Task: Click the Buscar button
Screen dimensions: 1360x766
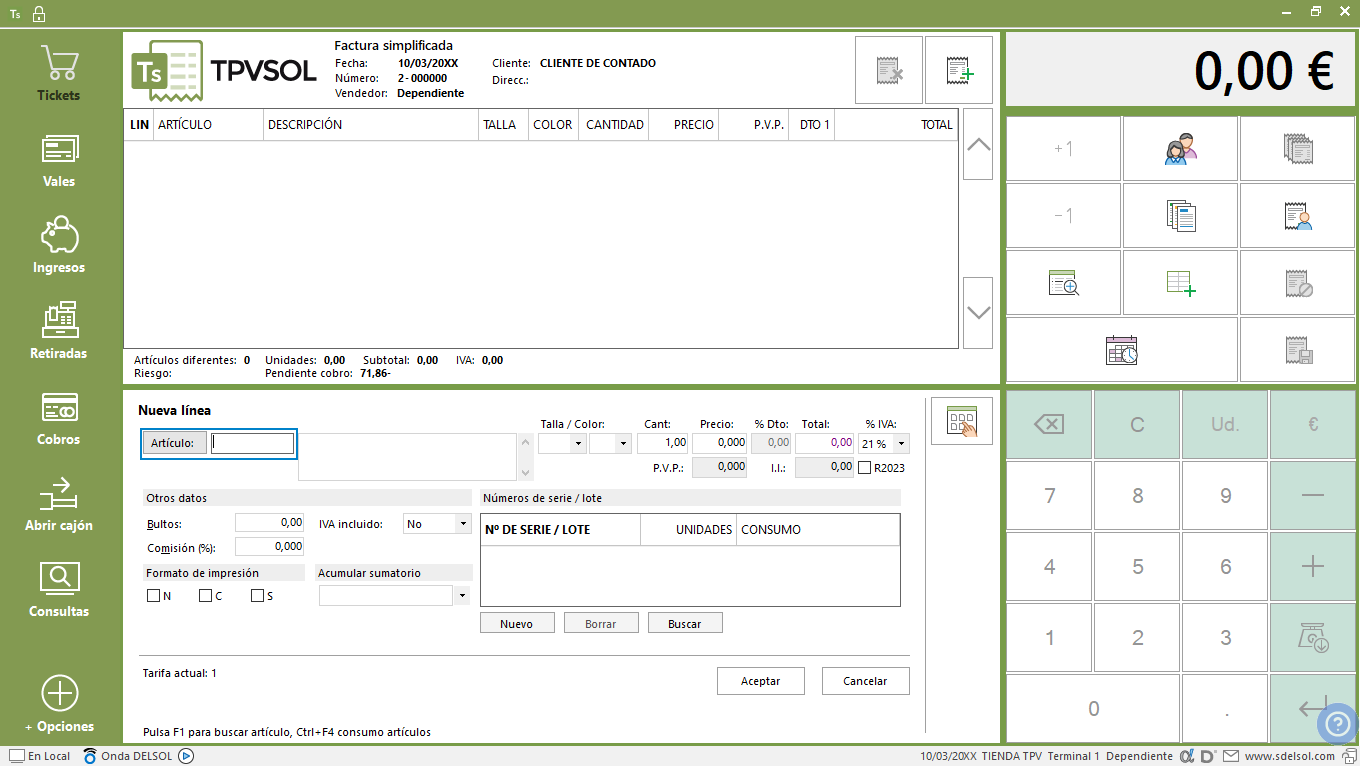Action: [685, 623]
